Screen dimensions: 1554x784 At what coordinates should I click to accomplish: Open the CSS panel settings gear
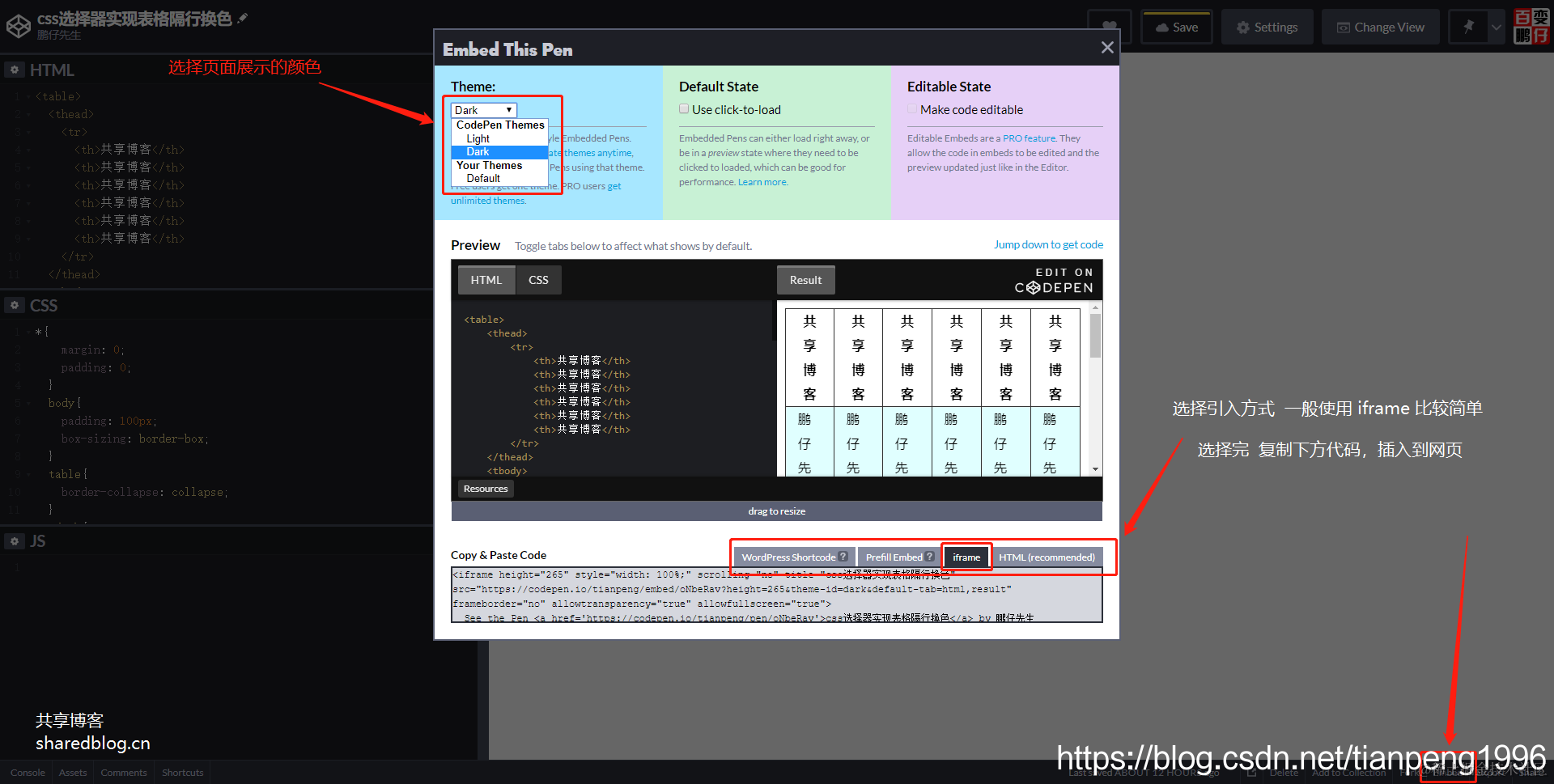[x=14, y=305]
